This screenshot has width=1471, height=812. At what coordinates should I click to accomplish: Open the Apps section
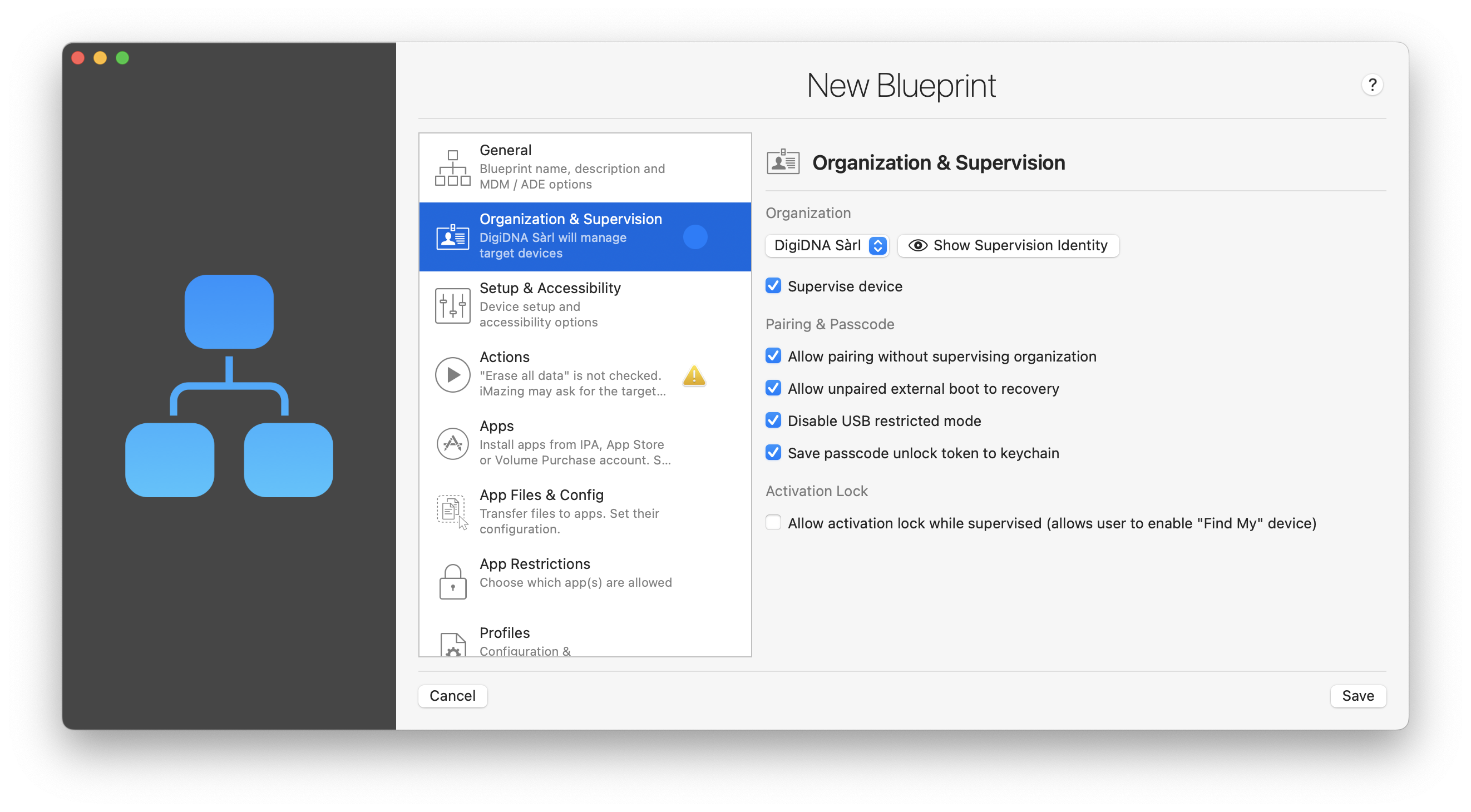pyautogui.click(x=585, y=444)
